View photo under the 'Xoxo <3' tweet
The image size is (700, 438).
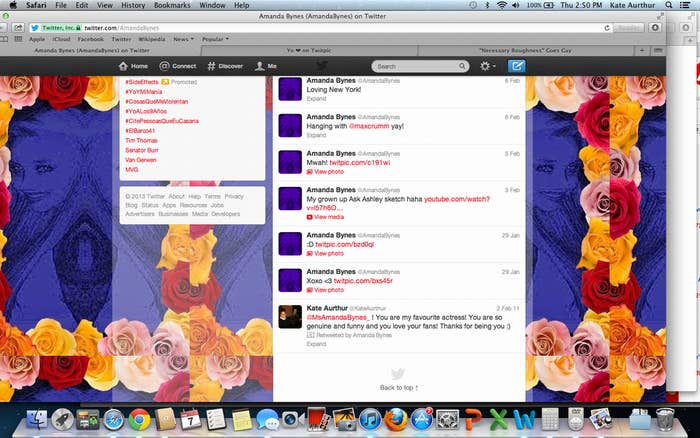(325, 290)
